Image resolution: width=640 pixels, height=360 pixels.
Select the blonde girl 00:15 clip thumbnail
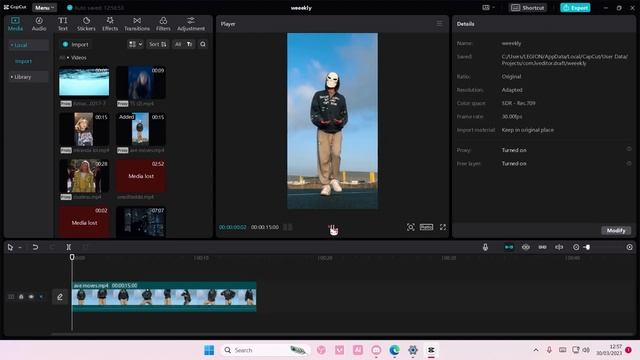[84, 129]
